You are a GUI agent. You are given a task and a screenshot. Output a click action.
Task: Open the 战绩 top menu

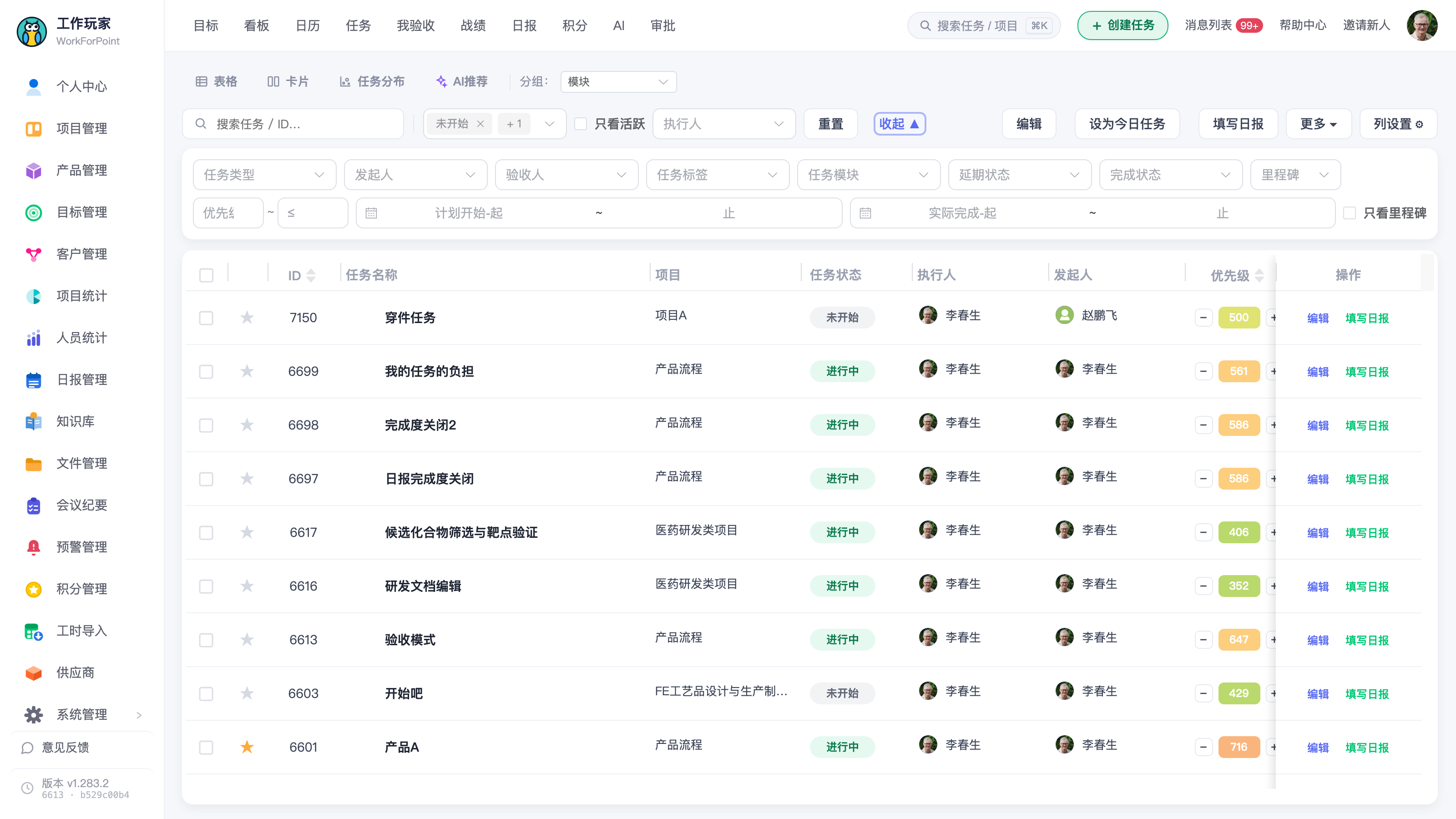473,25
